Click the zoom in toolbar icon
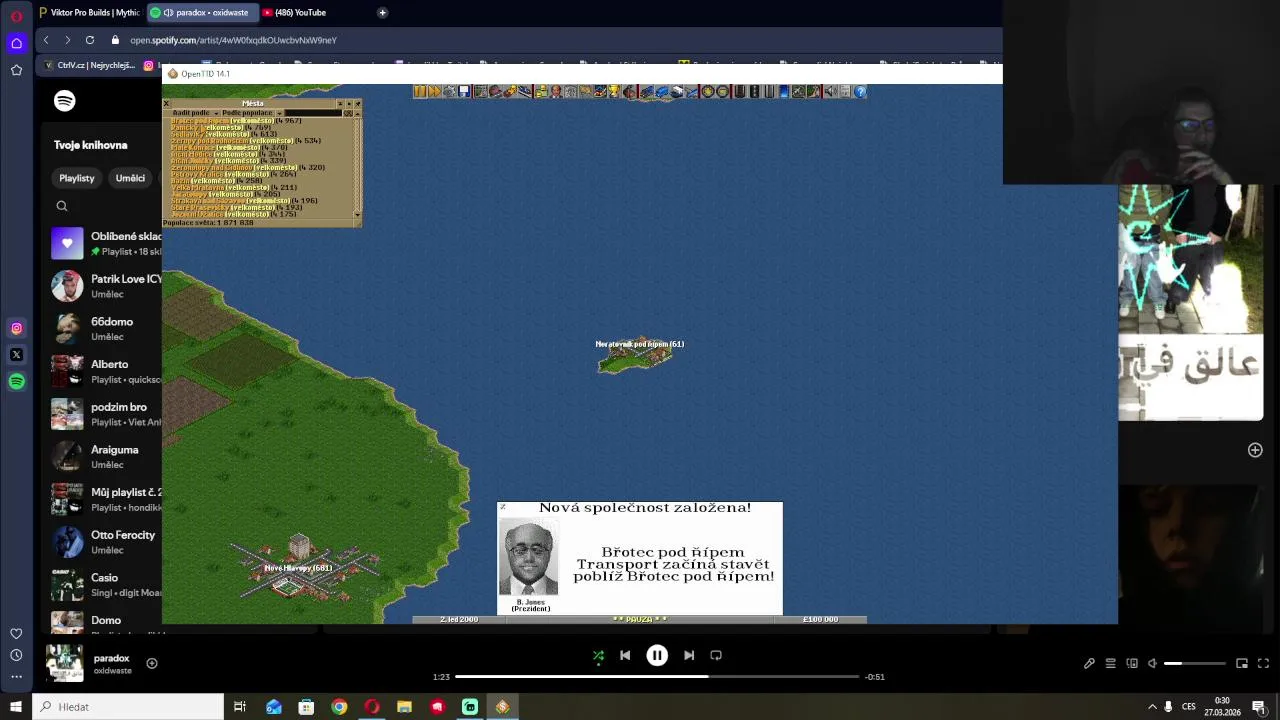 click(x=708, y=91)
